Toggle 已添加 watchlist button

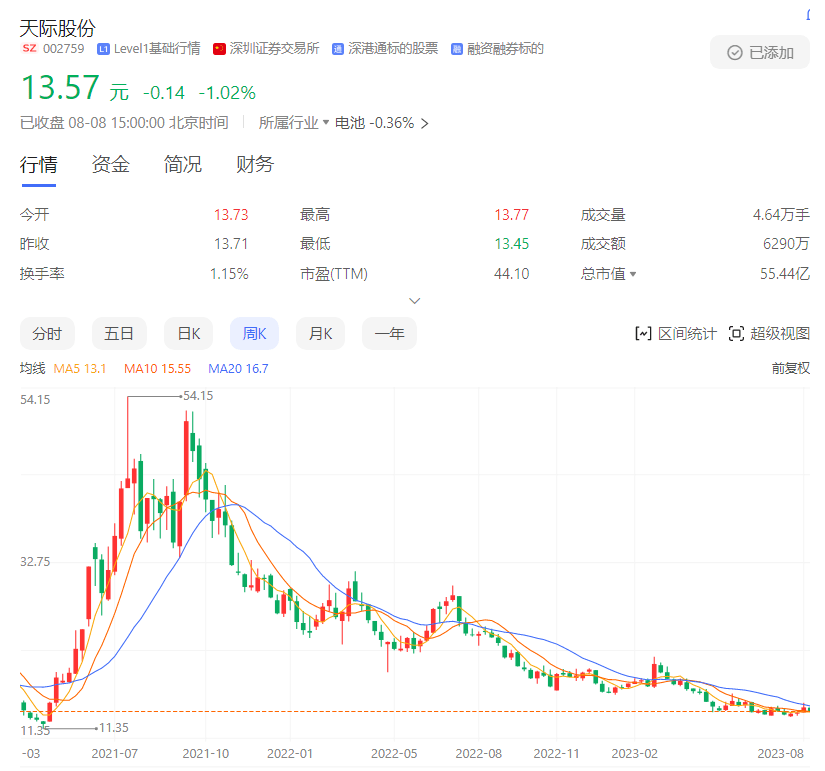click(x=760, y=53)
